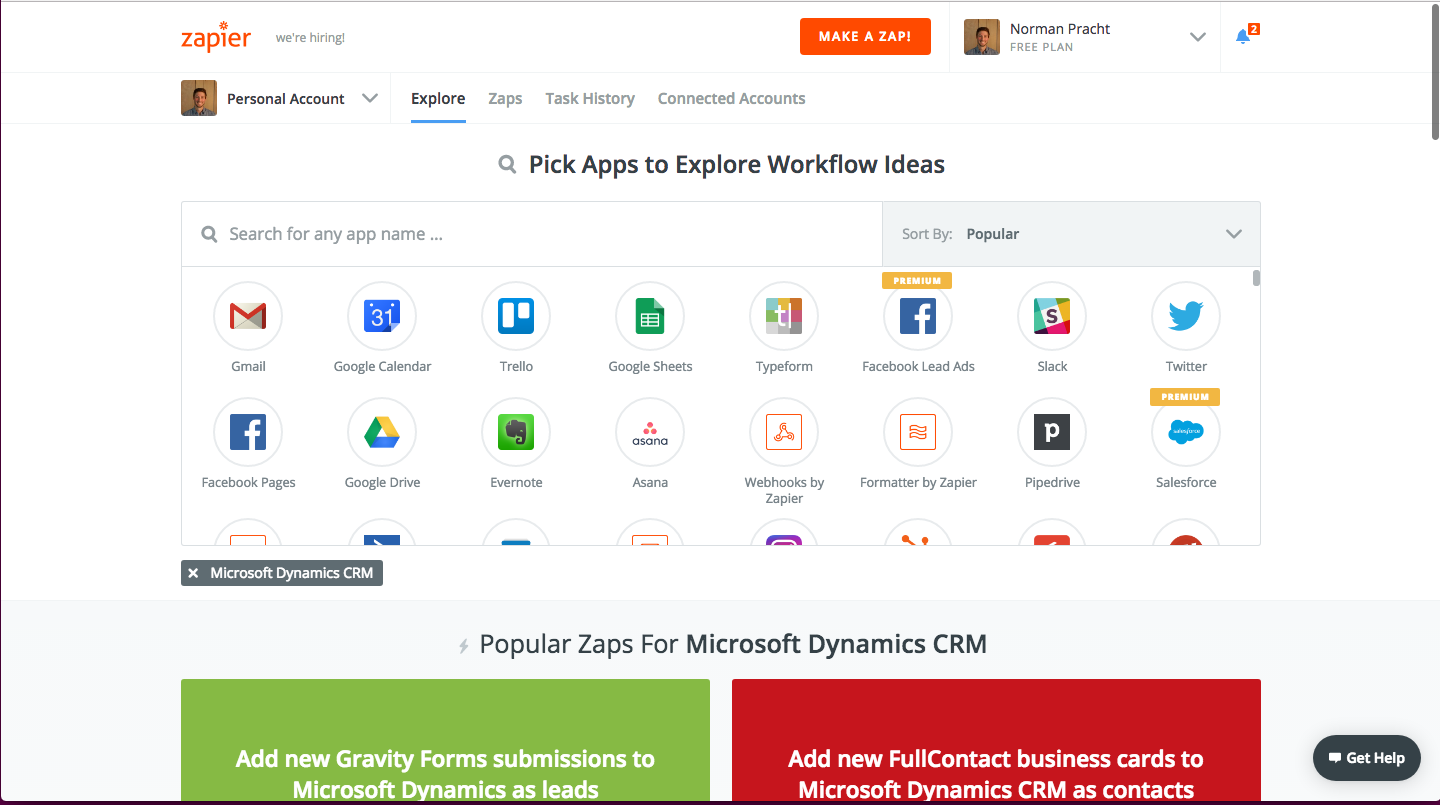Click the FREE PLAN text
Screen dimensions: 1440x805
tap(1041, 47)
